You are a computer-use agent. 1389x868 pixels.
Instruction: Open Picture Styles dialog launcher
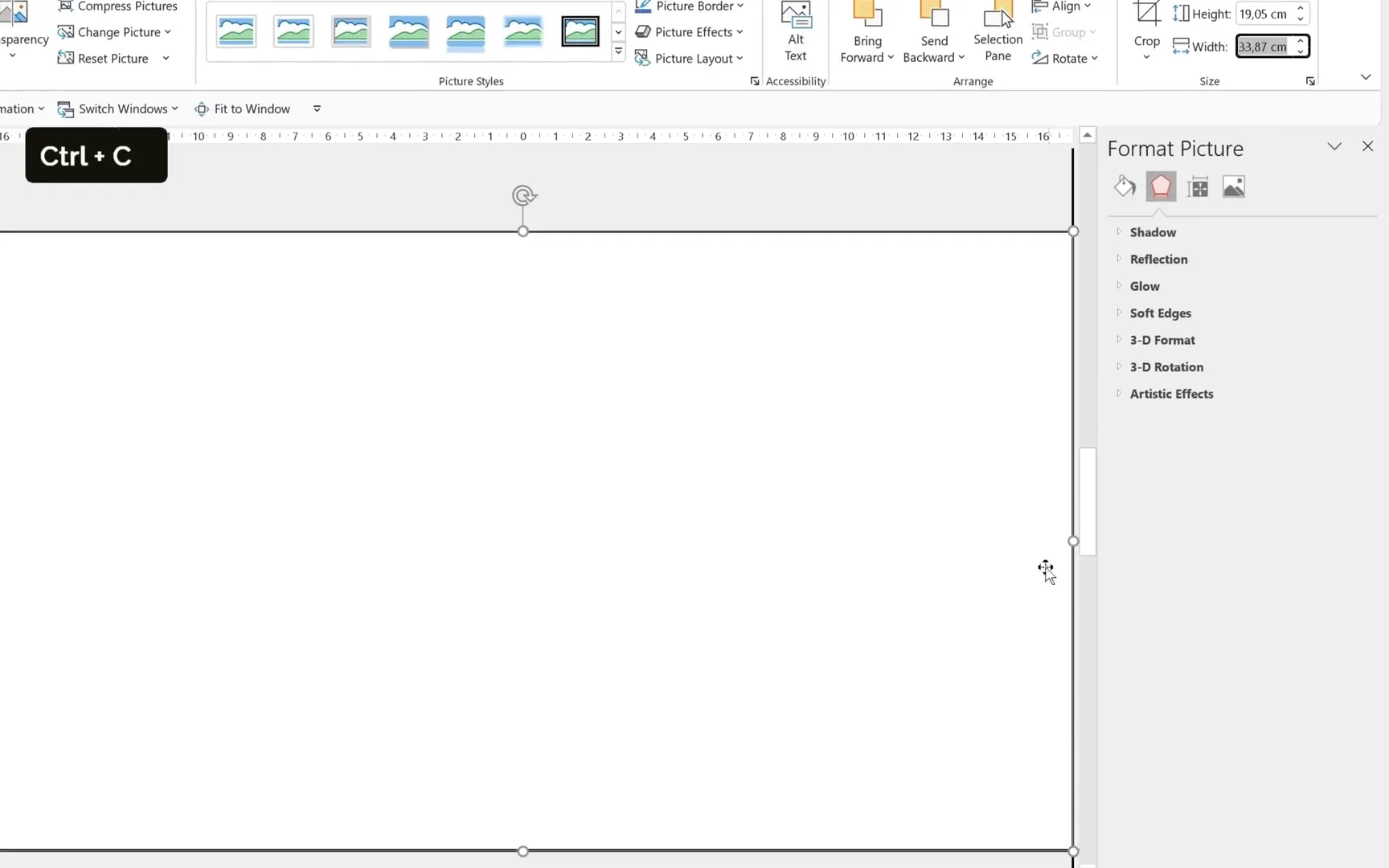click(754, 81)
